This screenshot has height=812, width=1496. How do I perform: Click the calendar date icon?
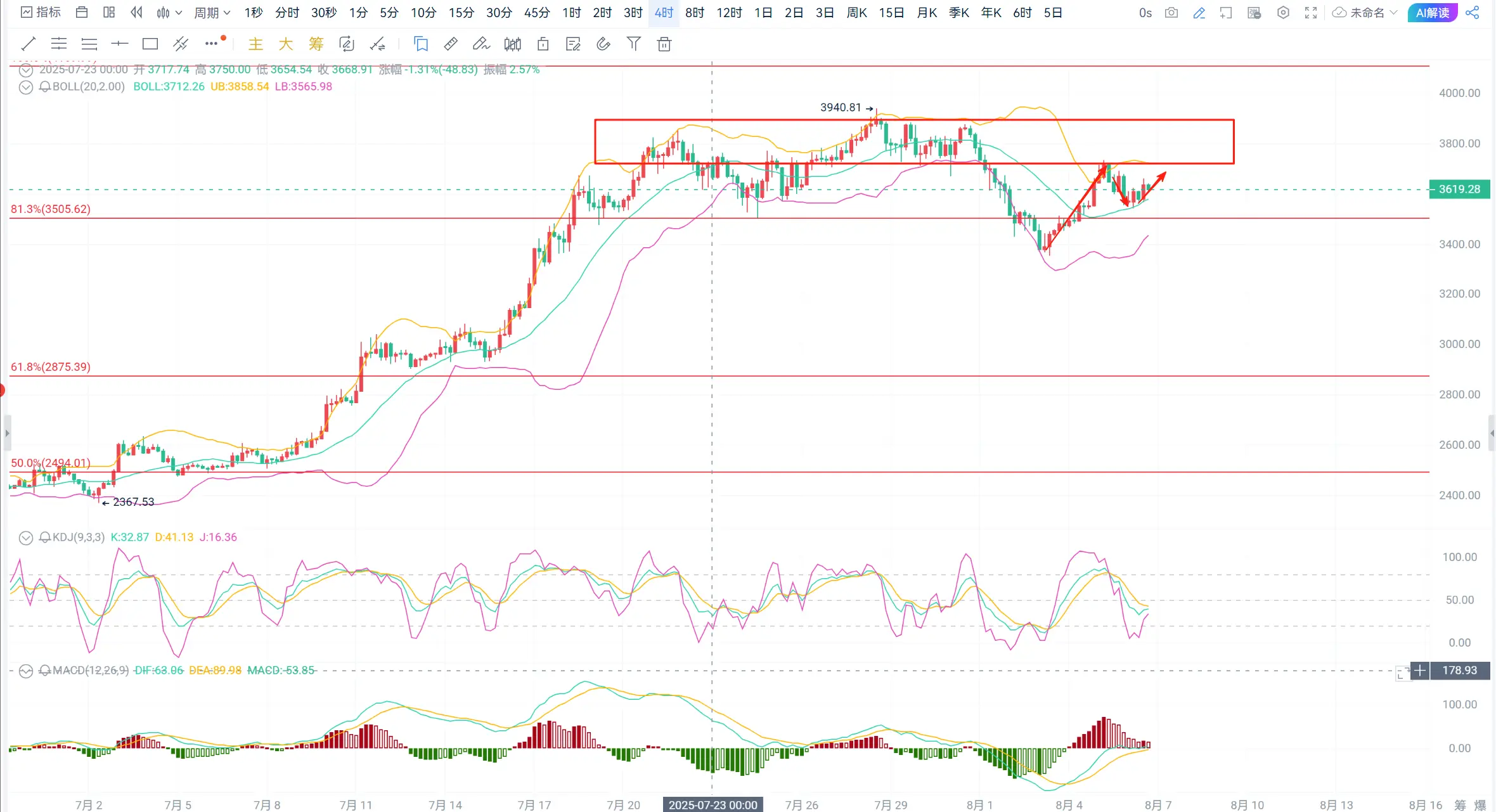pyautogui.click(x=81, y=12)
